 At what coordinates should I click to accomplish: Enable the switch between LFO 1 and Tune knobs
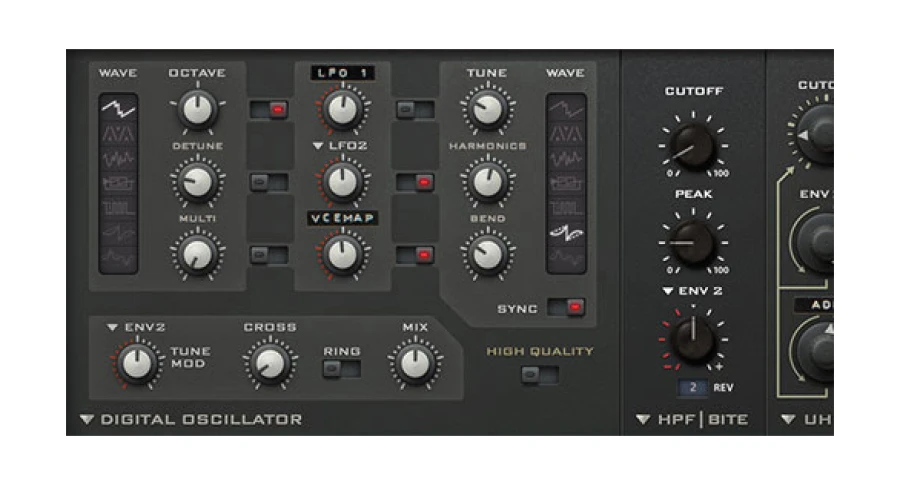pyautogui.click(x=415, y=109)
